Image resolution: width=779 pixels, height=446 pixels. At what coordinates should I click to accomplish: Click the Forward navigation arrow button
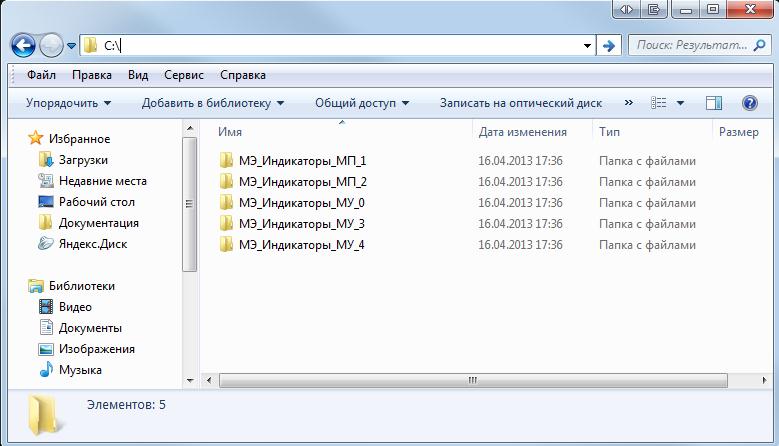(x=51, y=46)
